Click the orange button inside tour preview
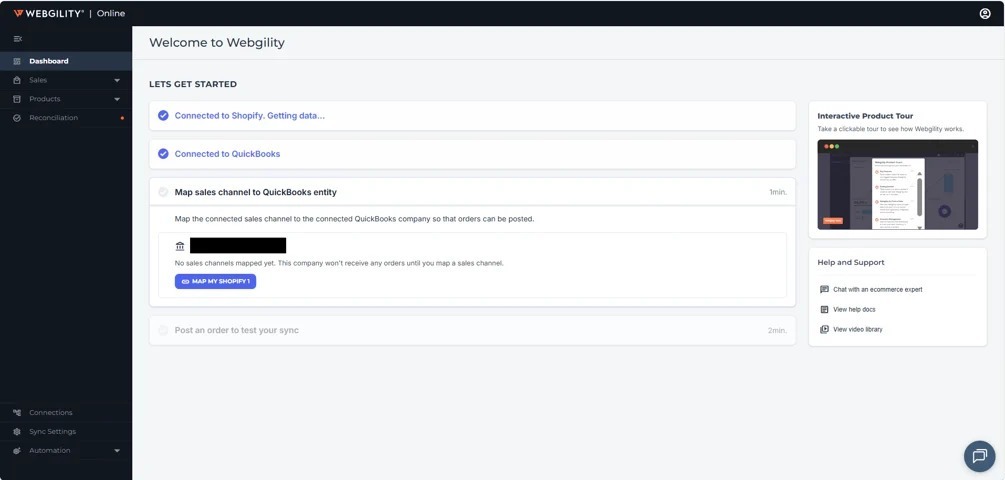Screen dimensions: 1005x480 coord(833,220)
